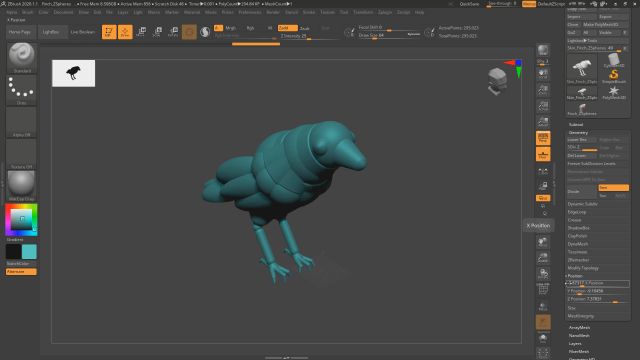Toggle Live Boolean mode
Image resolution: width=640 pixels, height=360 pixels.
click(82, 32)
